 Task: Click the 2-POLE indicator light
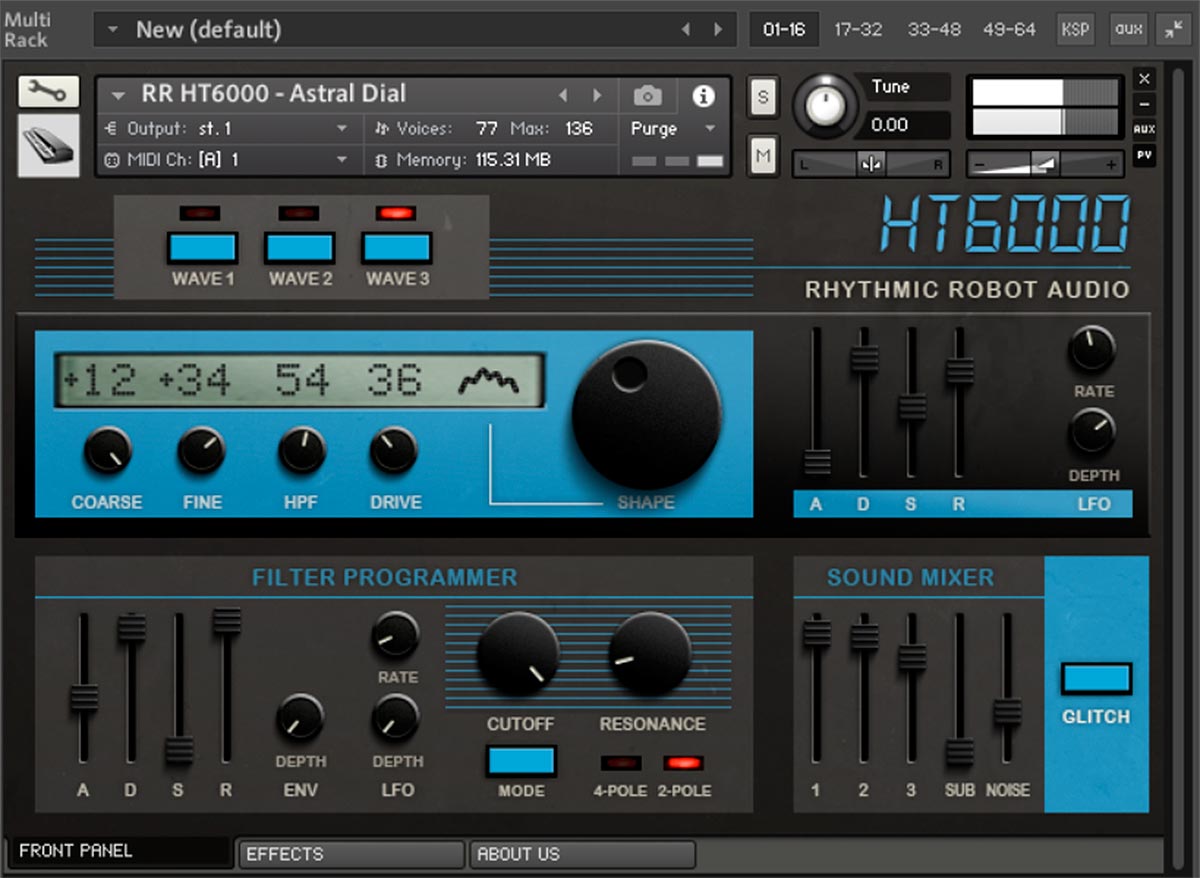pos(683,763)
